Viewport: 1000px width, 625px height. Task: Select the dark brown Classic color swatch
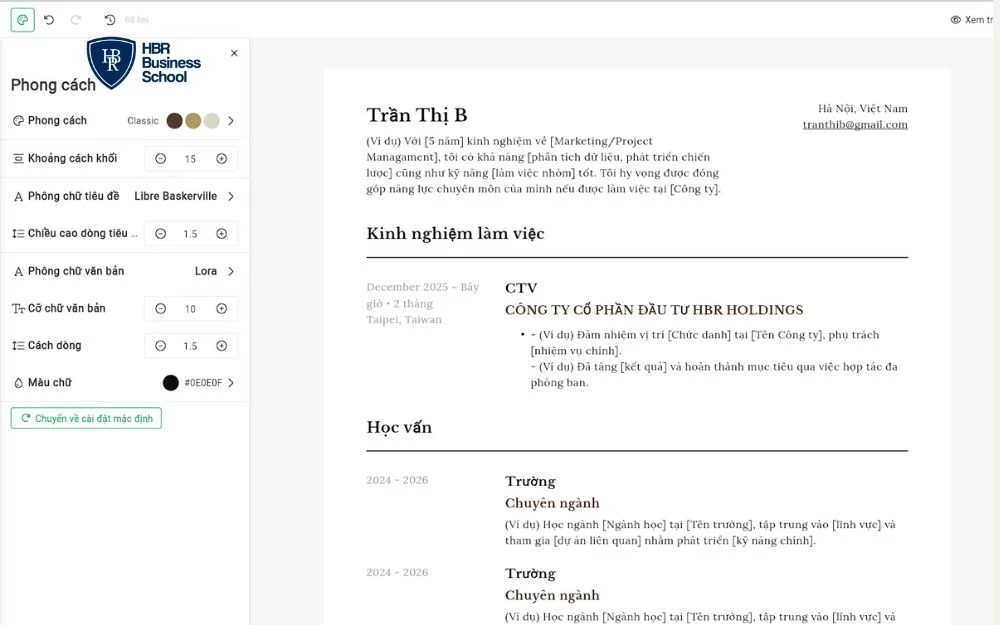click(x=175, y=121)
